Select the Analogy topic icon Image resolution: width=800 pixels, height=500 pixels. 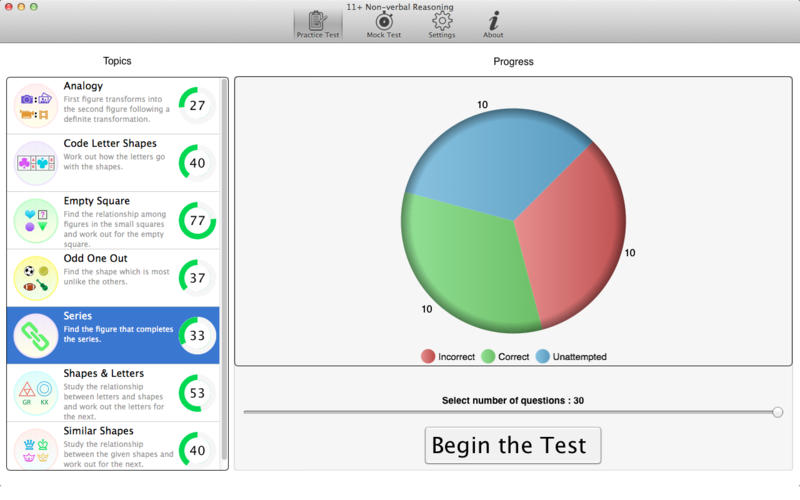coord(35,106)
